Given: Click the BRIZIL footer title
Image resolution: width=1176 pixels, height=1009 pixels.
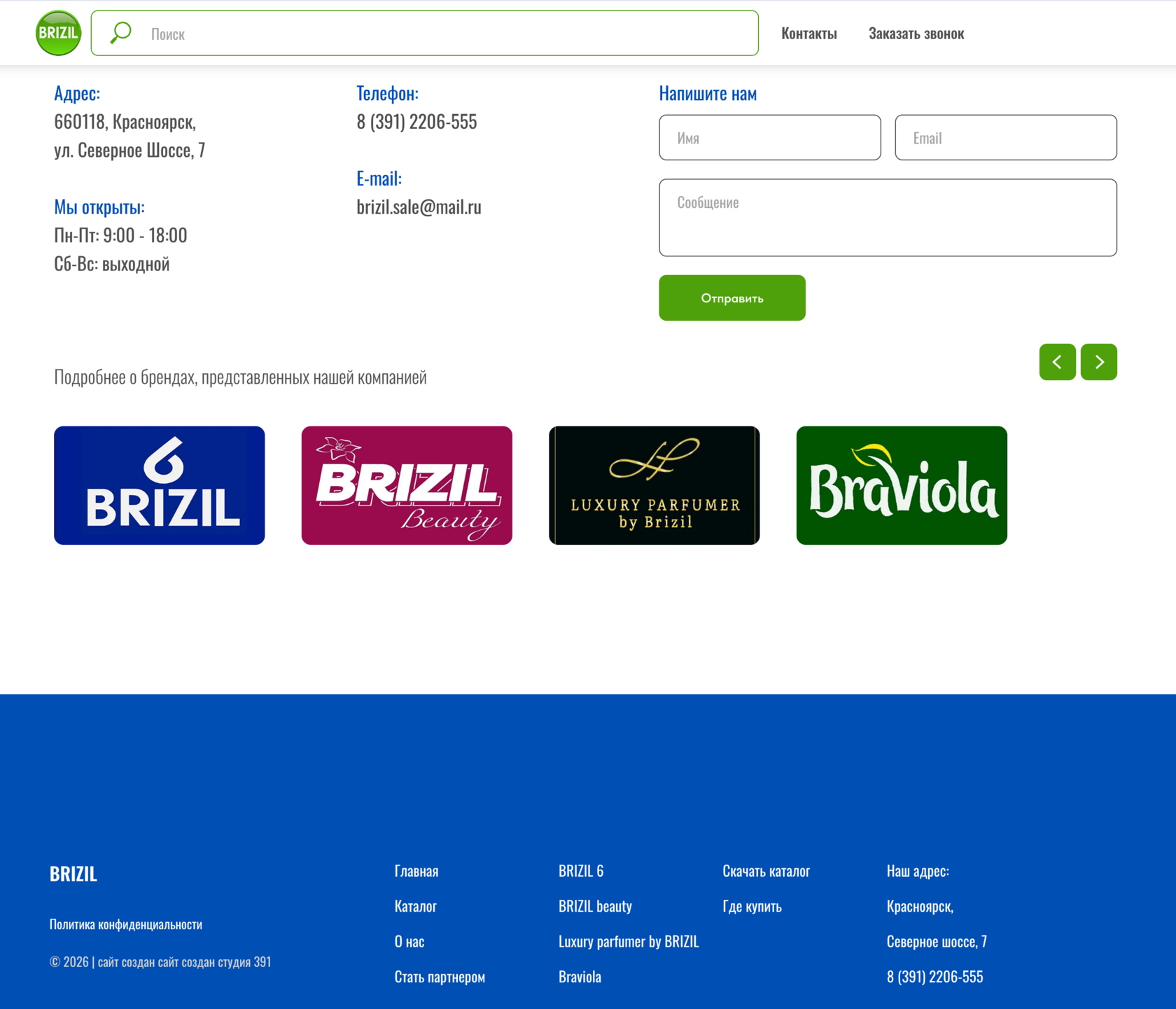Looking at the screenshot, I should (x=73, y=874).
